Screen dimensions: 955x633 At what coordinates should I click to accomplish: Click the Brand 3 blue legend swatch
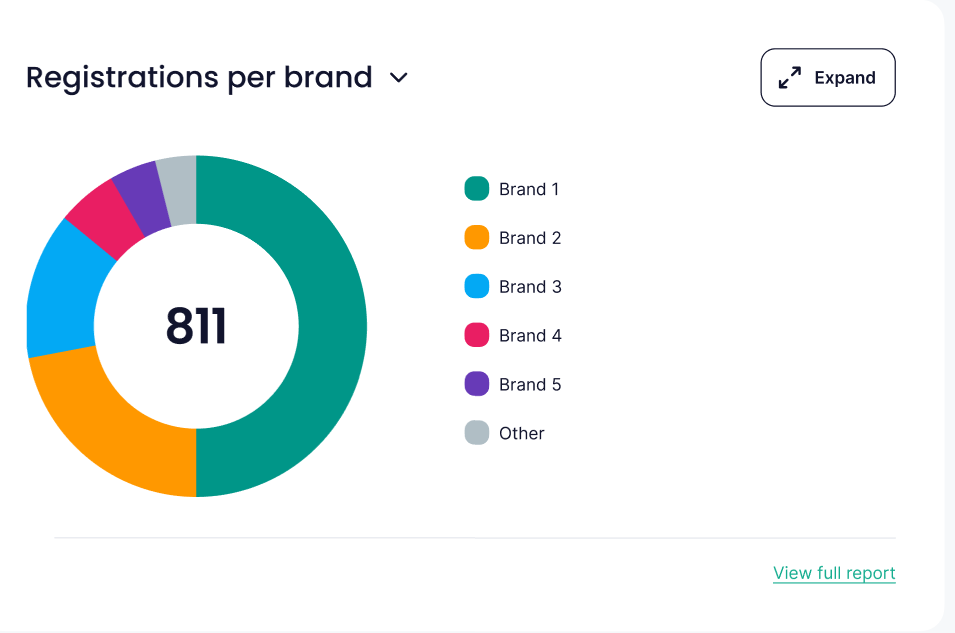(477, 287)
